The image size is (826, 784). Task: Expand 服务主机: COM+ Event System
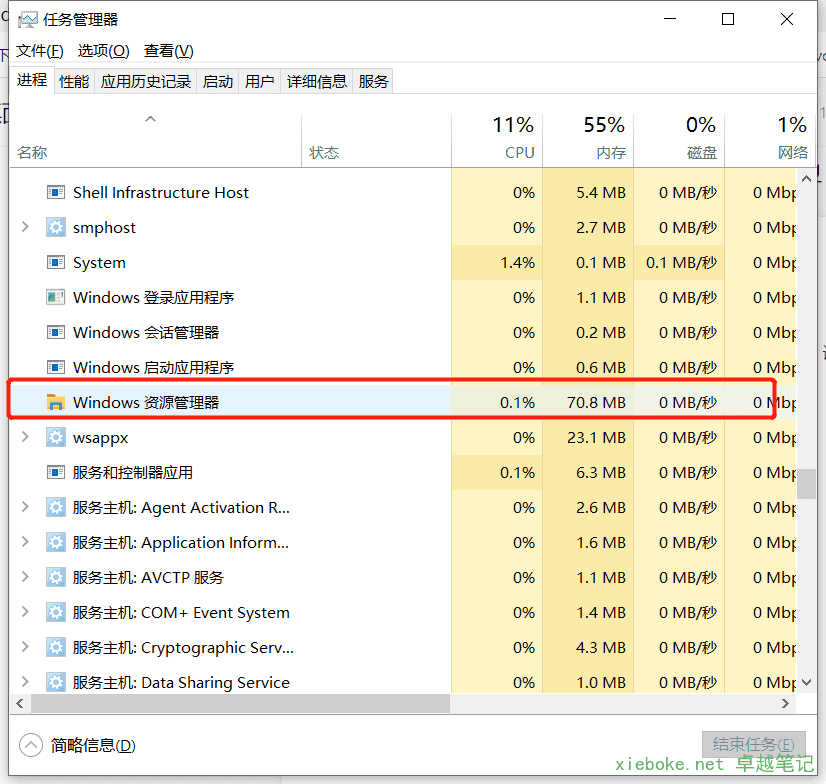(25, 613)
